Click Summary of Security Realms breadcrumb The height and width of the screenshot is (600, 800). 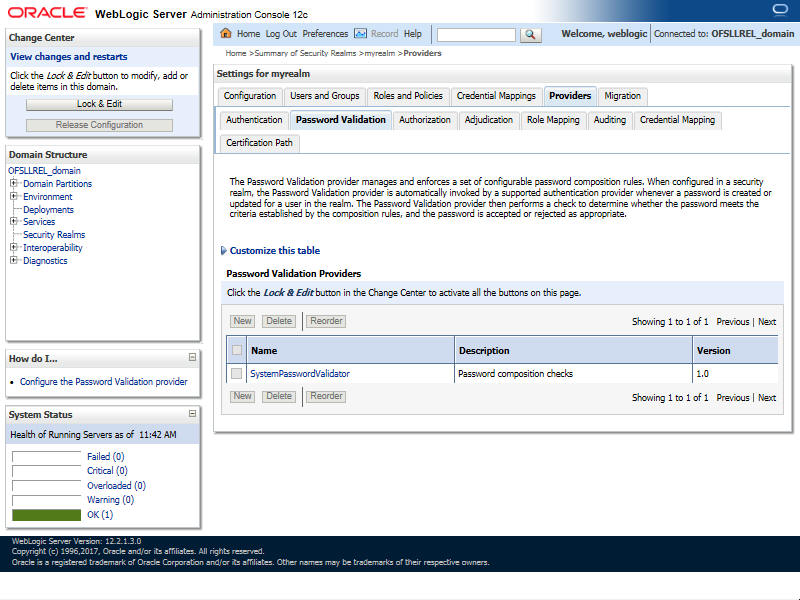(x=305, y=53)
